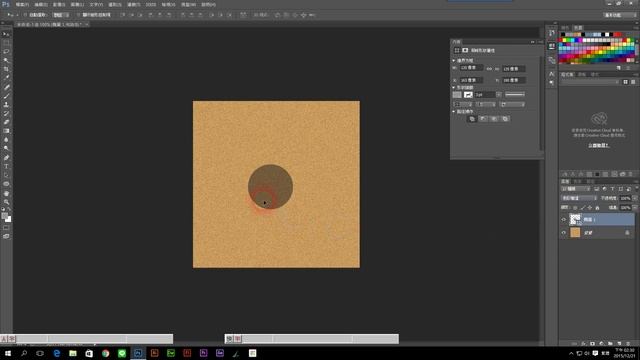The width and height of the screenshot is (640, 360).
Task: Open Photoshop from the Windows taskbar
Action: tap(138, 353)
